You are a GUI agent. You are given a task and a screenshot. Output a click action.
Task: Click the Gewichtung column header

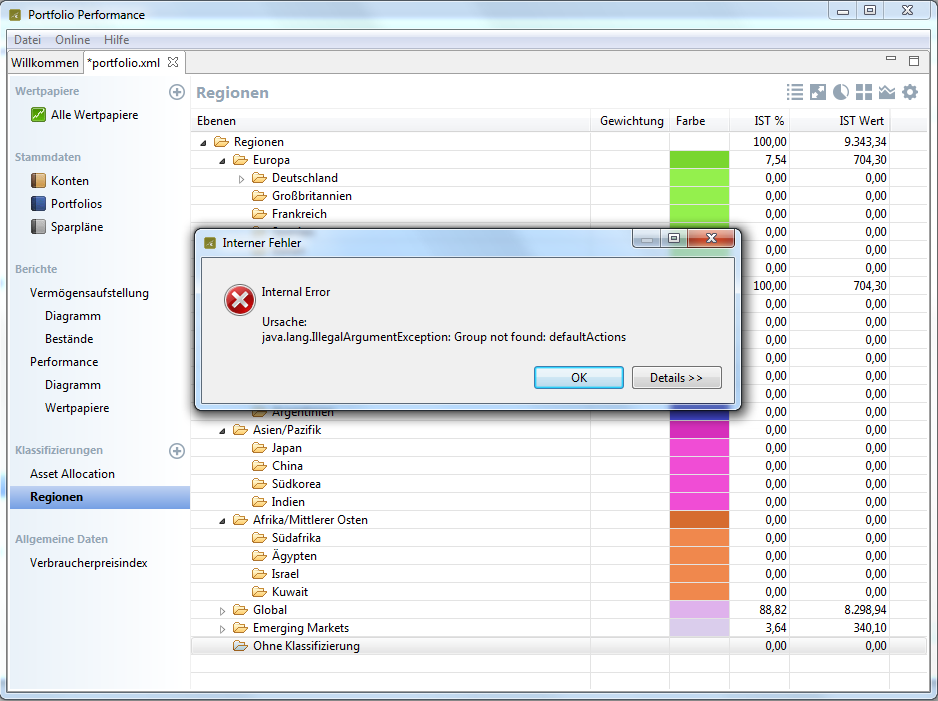(x=631, y=121)
